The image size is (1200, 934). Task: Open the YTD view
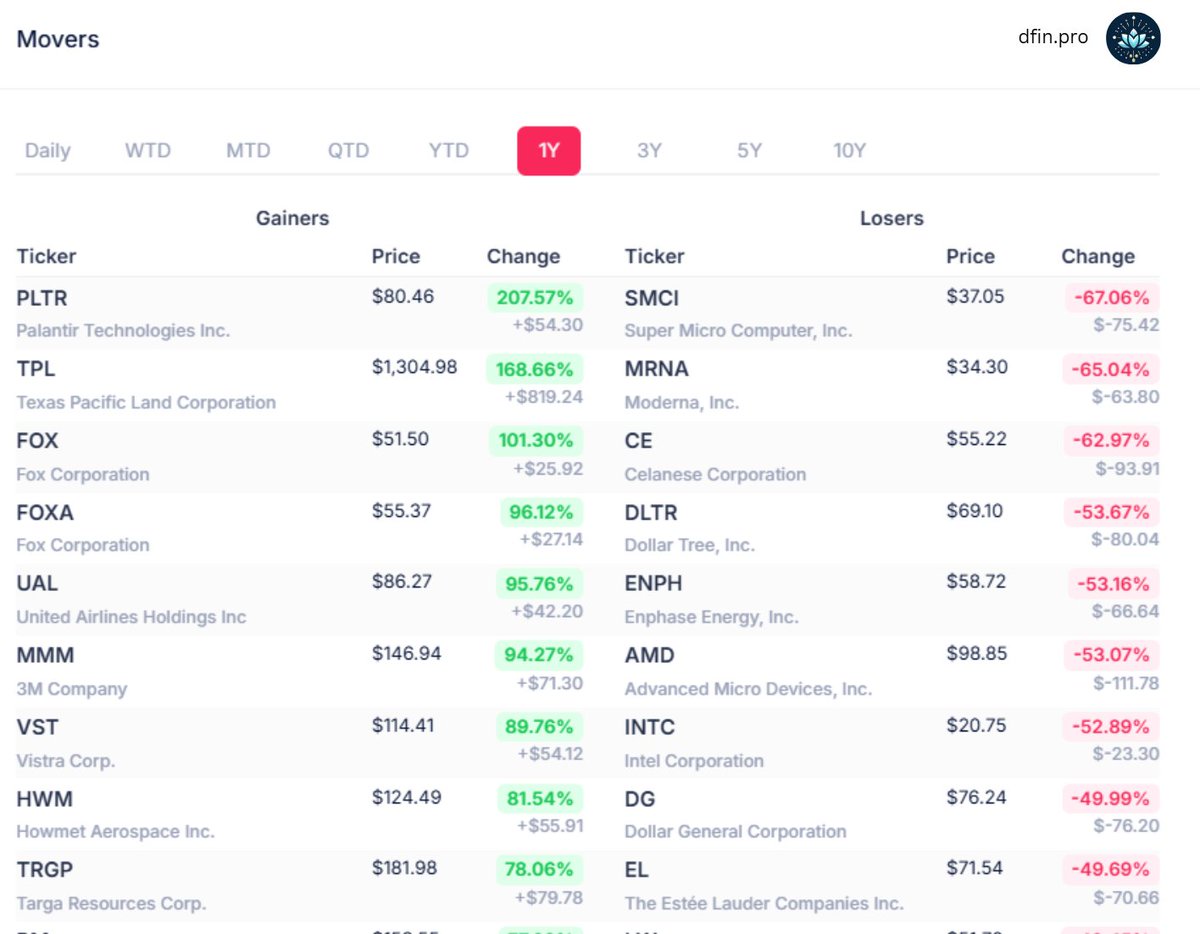447,150
